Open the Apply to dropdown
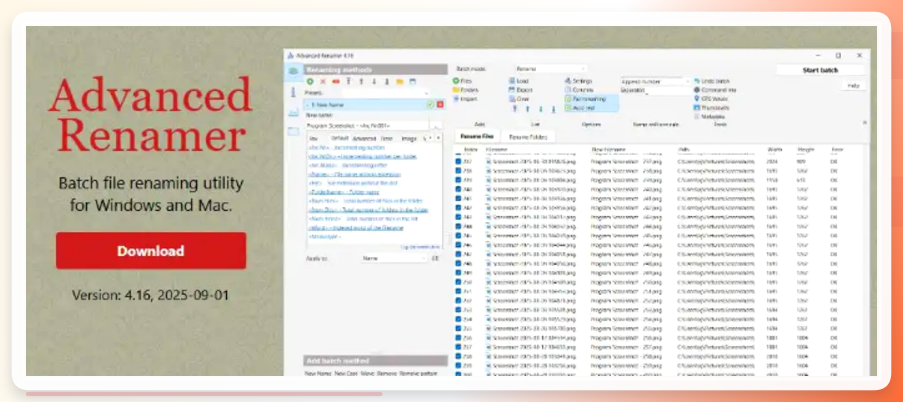 [394, 258]
